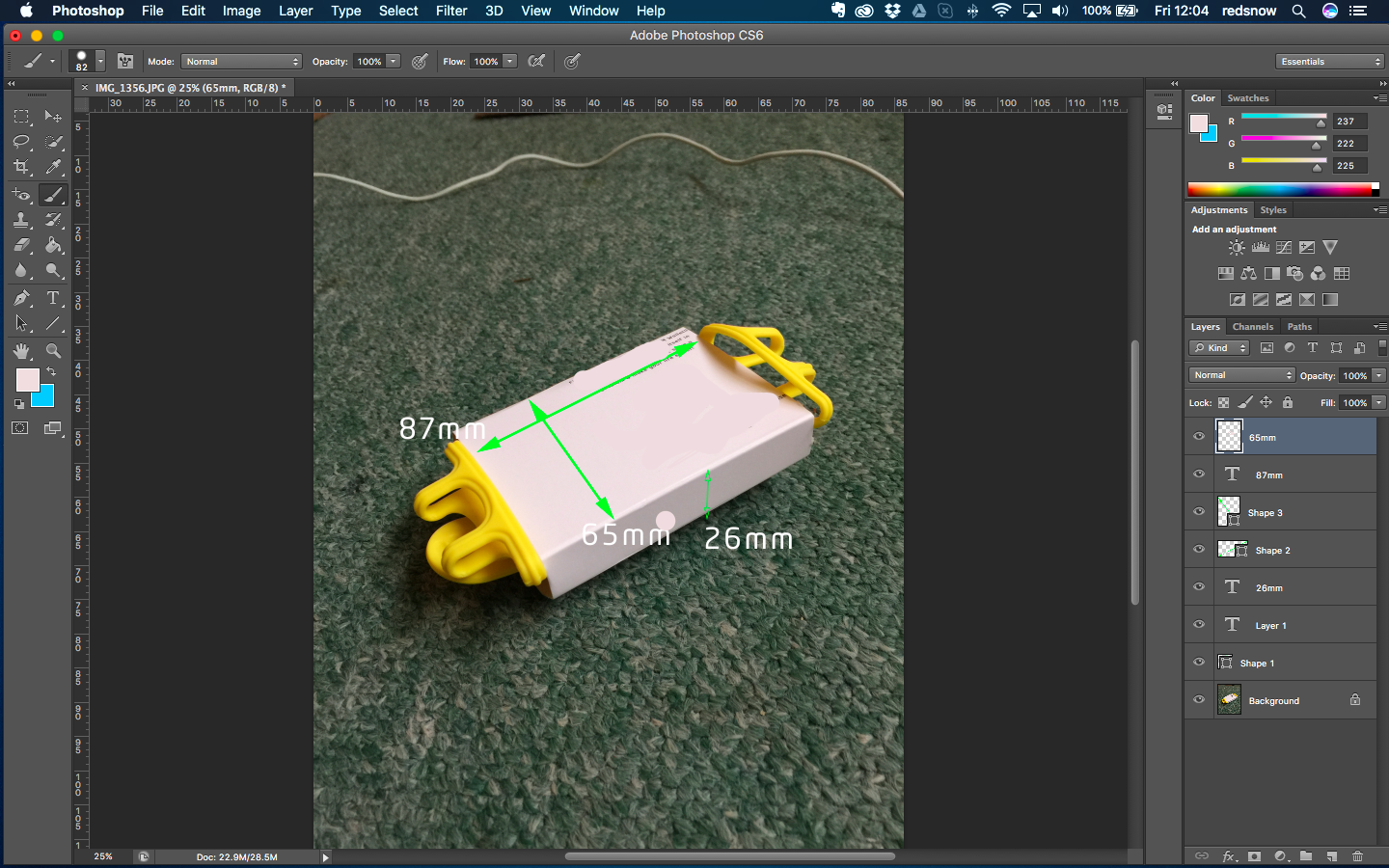1389x868 pixels.
Task: Select the Type tool in toolbar
Action: (x=53, y=298)
